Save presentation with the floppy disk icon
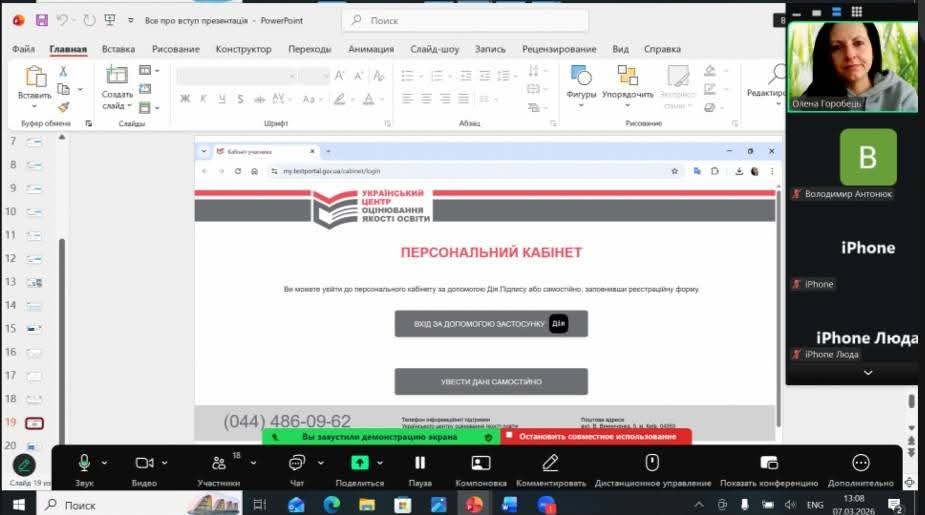The height and width of the screenshot is (515, 925). tap(41, 20)
